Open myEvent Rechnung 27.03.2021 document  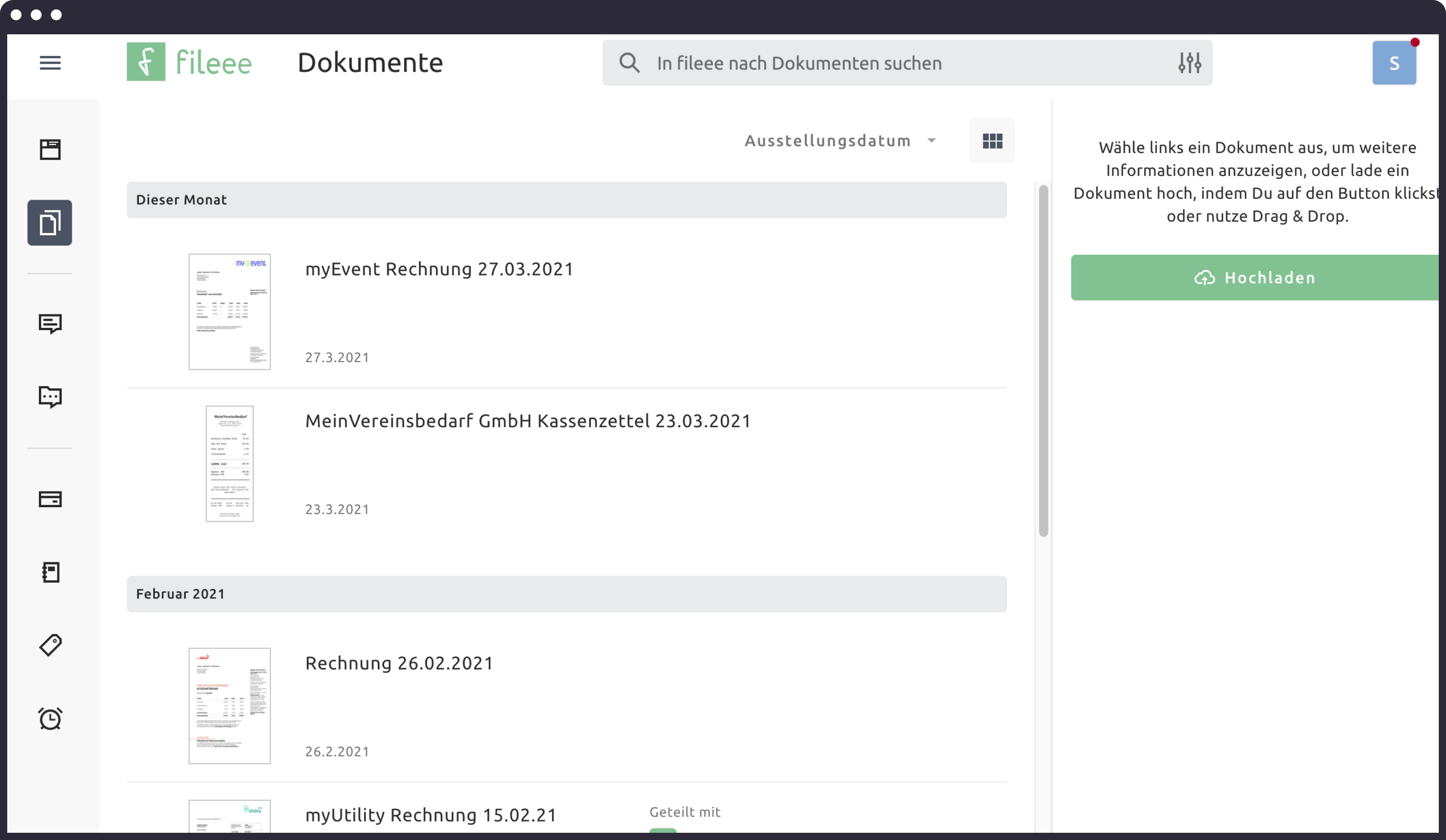[439, 269]
